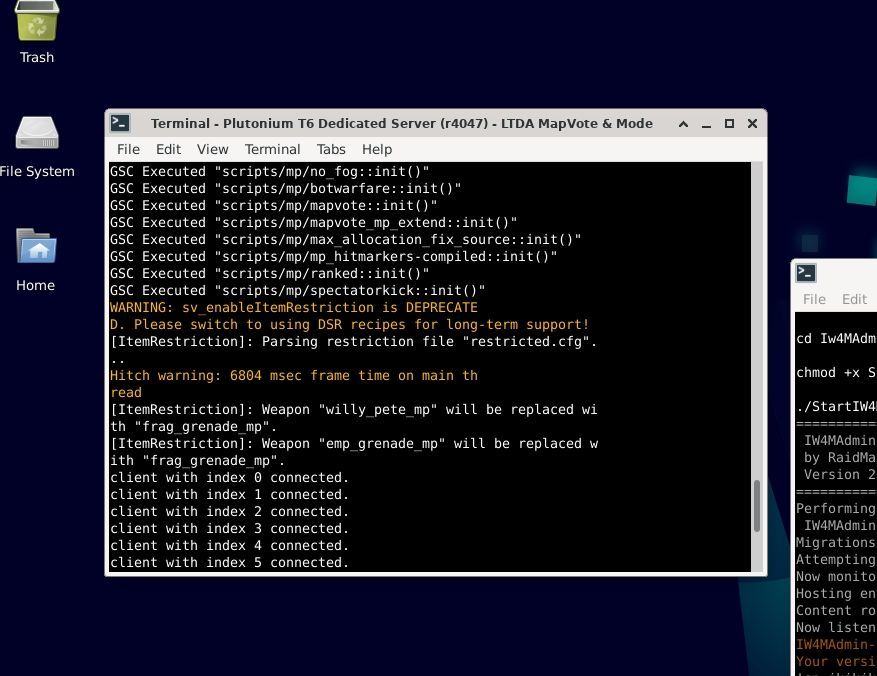
Task: Open the Help menu
Action: pyautogui.click(x=377, y=149)
